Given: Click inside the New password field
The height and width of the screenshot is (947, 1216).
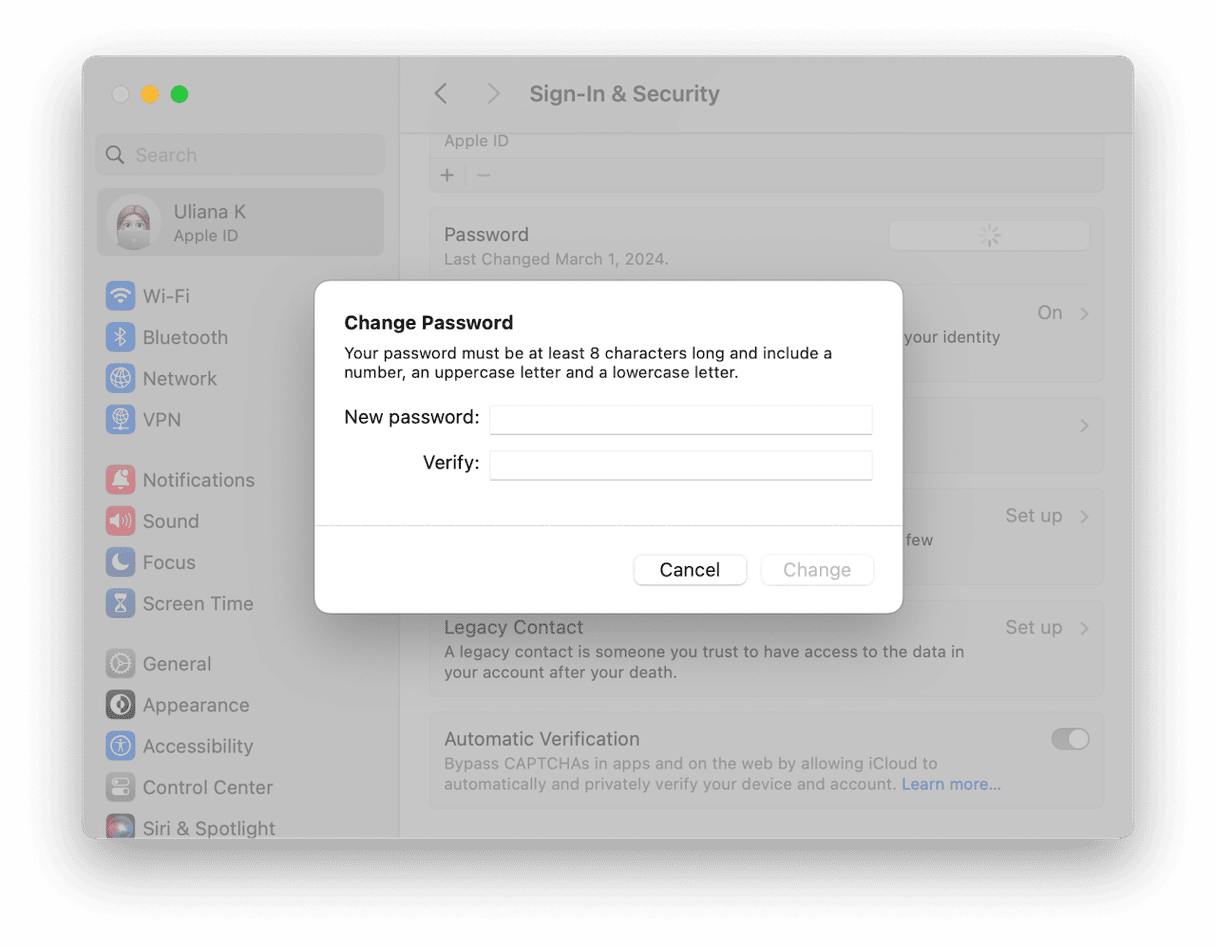Looking at the screenshot, I should pos(680,419).
